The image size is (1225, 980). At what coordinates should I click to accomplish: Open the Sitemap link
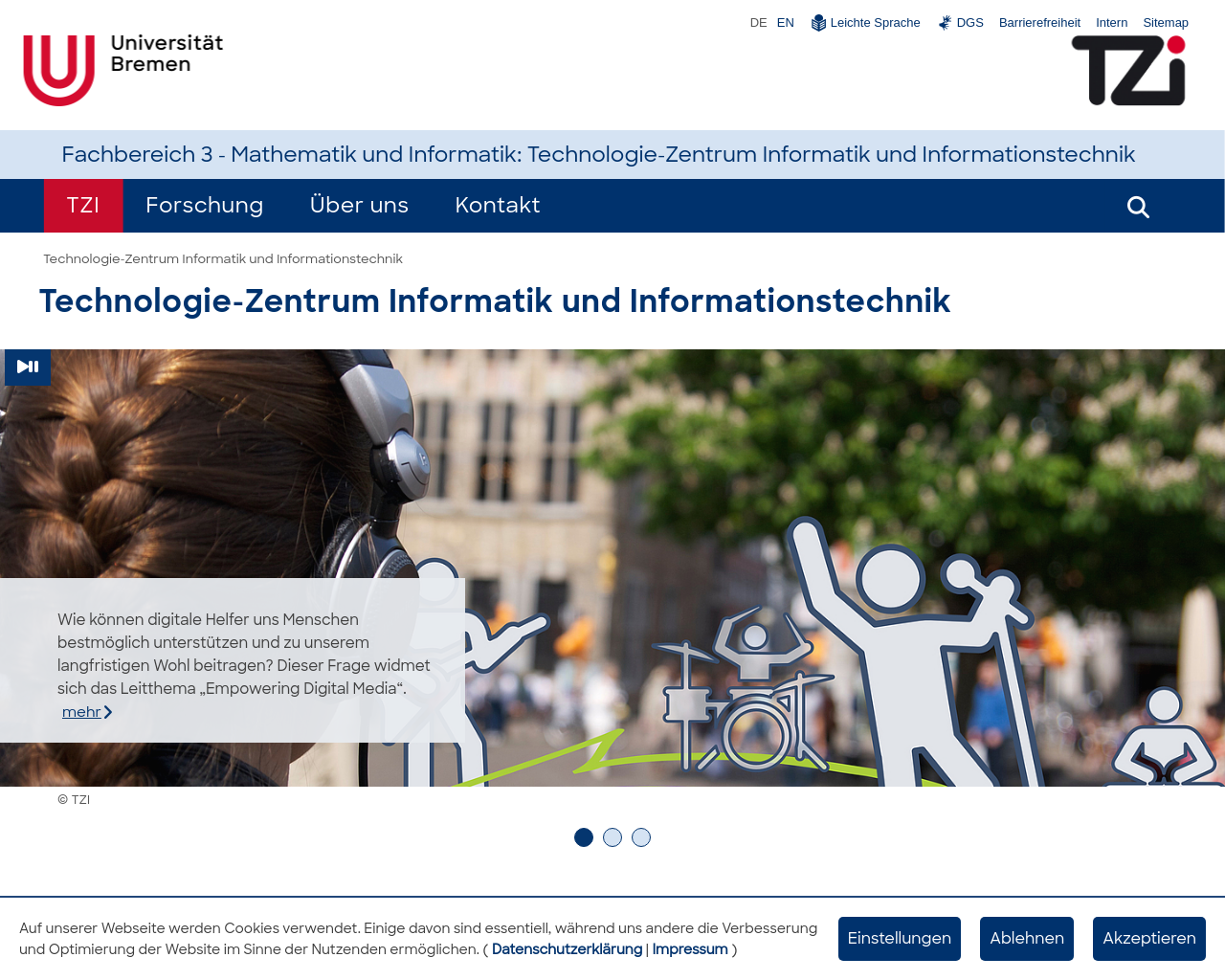(1166, 23)
